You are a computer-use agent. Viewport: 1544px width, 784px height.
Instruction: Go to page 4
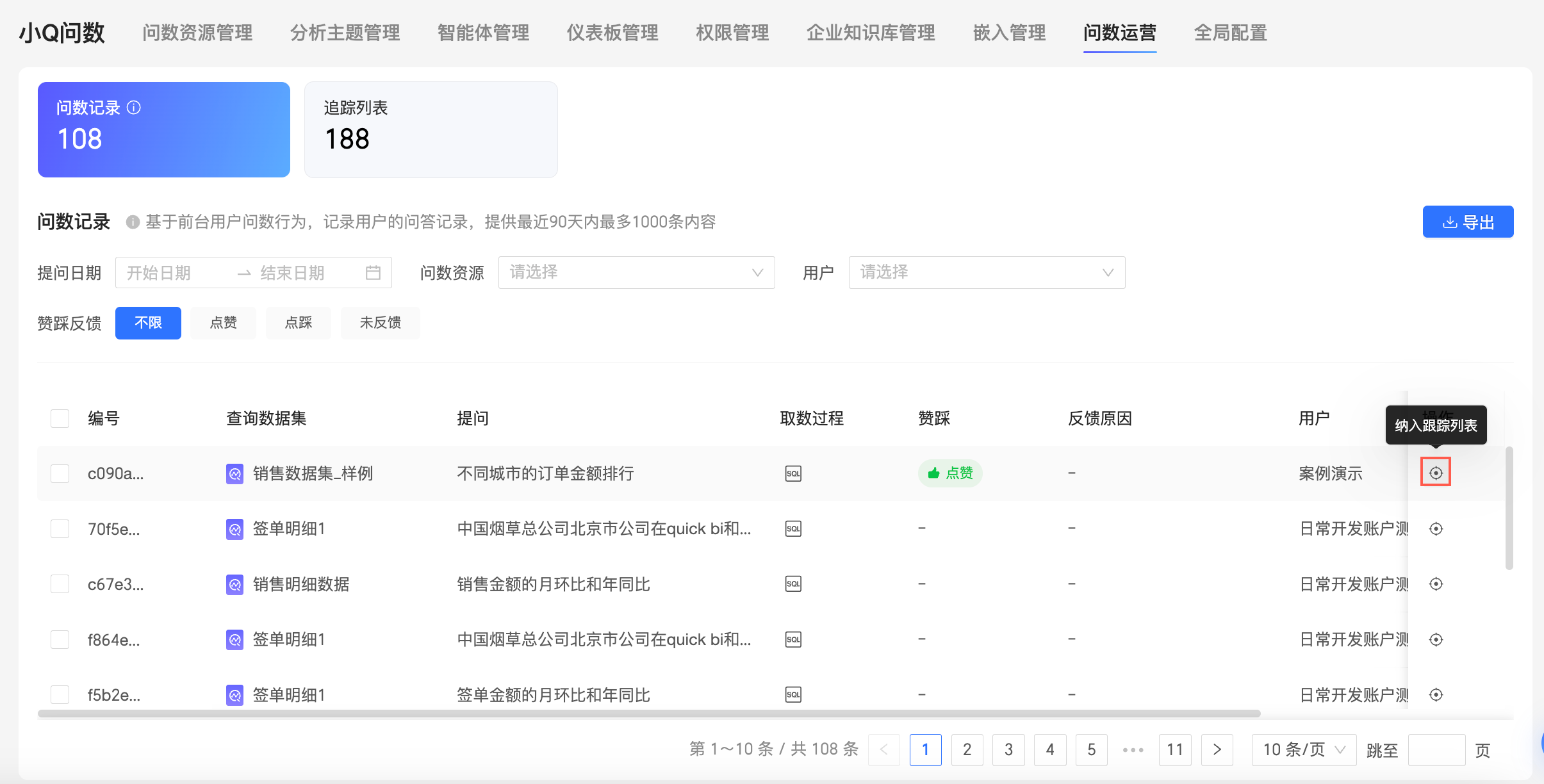pyautogui.click(x=1050, y=749)
